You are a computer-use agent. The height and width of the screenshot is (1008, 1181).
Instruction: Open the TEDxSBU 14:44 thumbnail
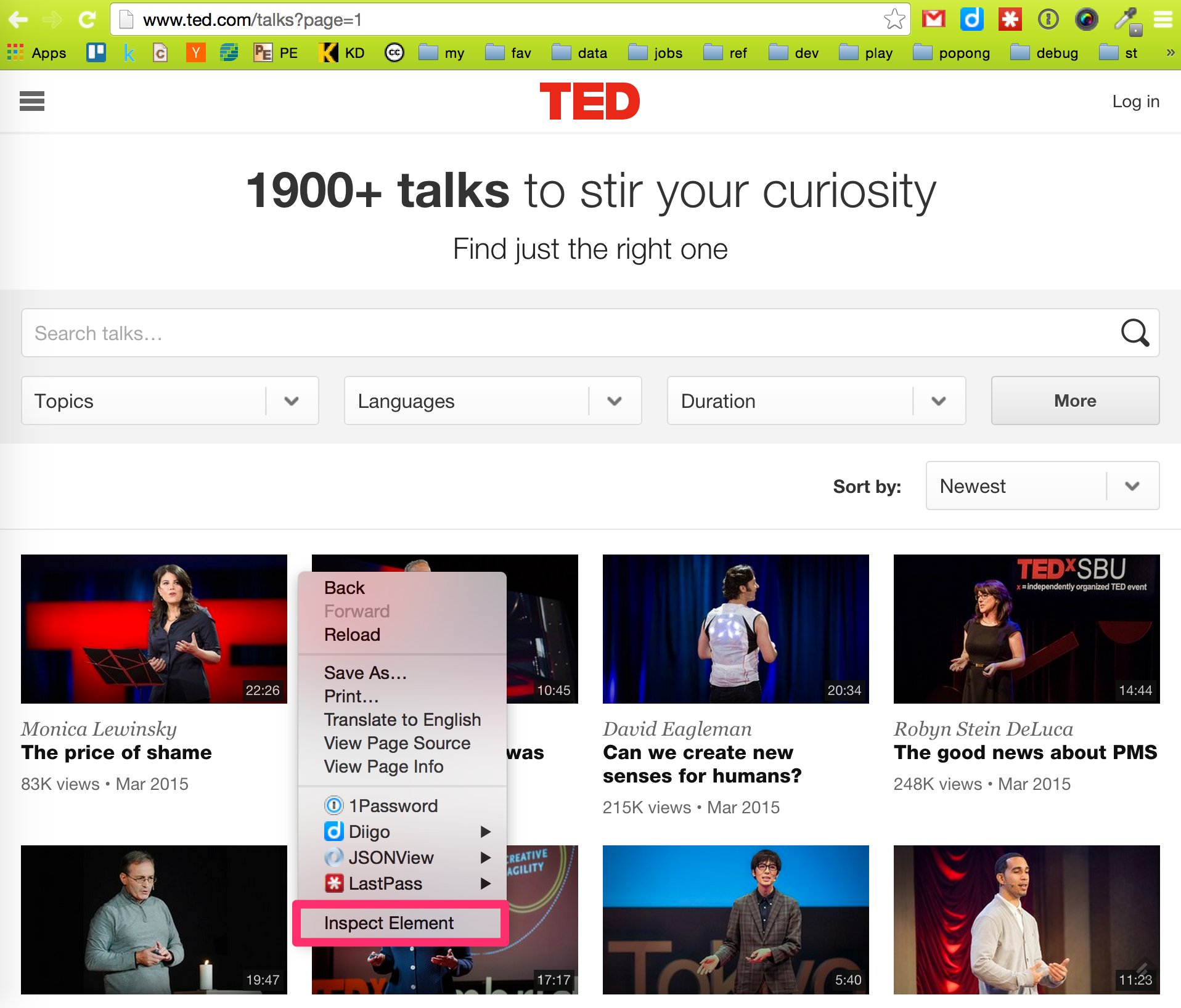tap(1027, 628)
